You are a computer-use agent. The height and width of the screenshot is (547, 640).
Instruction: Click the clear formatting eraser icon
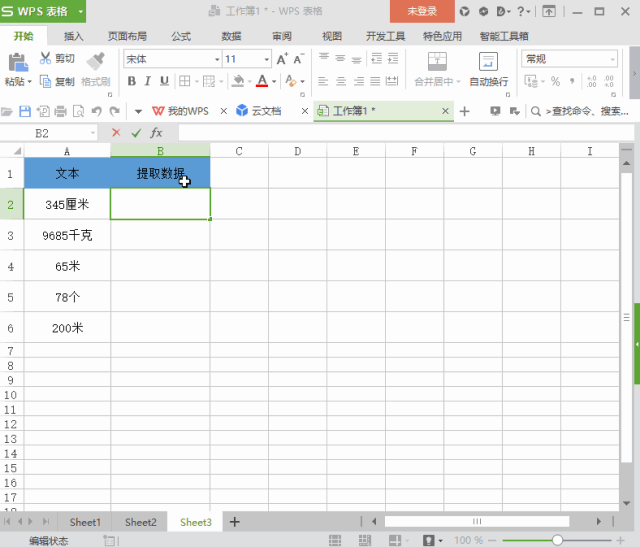point(291,81)
